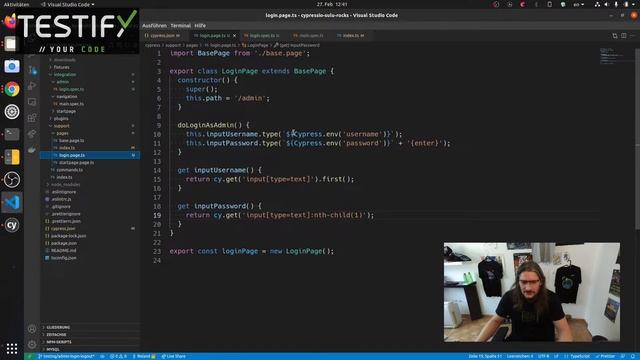Close the login.page.ts editor tab
The height and width of the screenshot is (360, 640).
tap(234, 36)
